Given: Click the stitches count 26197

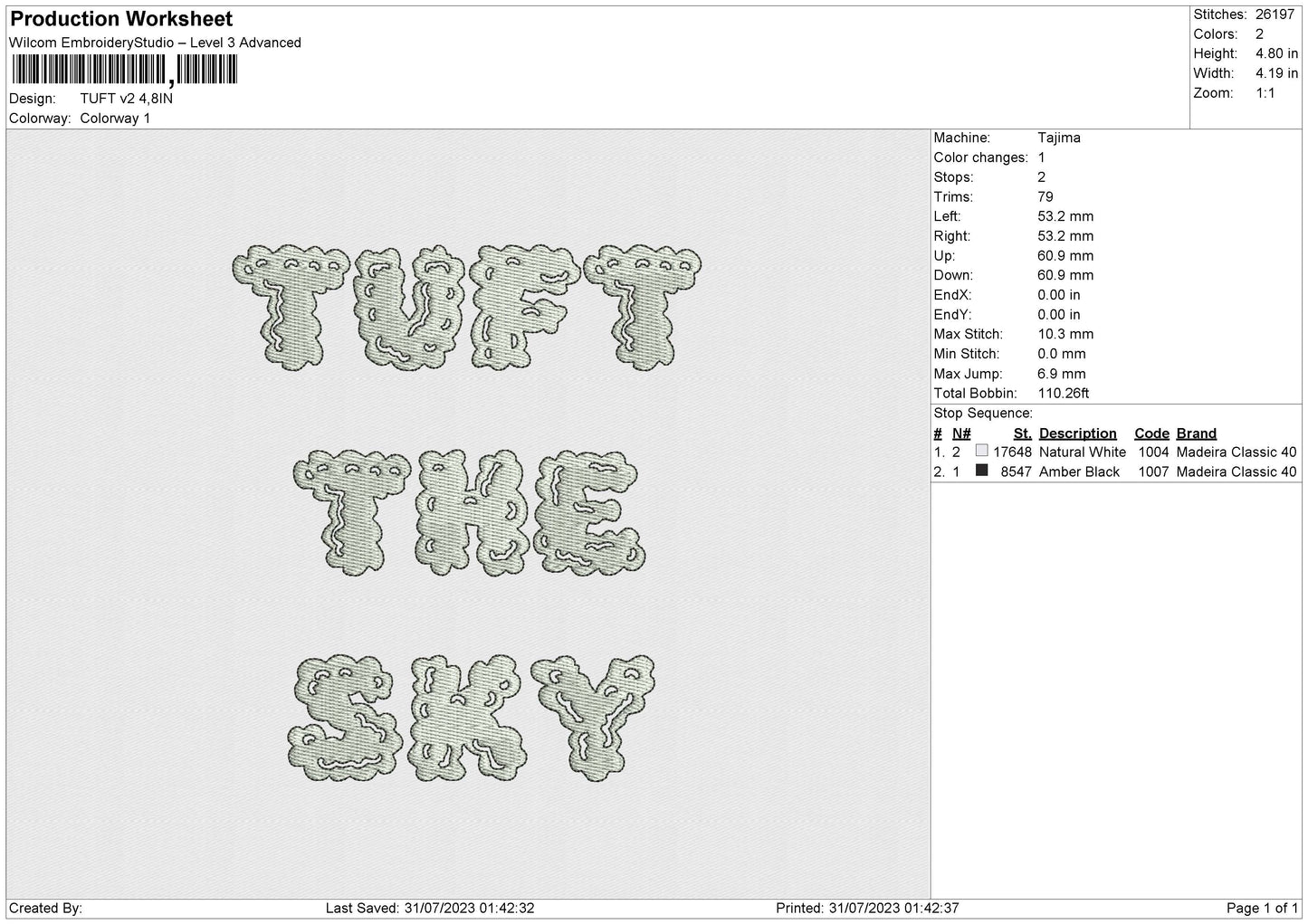Looking at the screenshot, I should point(1275,14).
